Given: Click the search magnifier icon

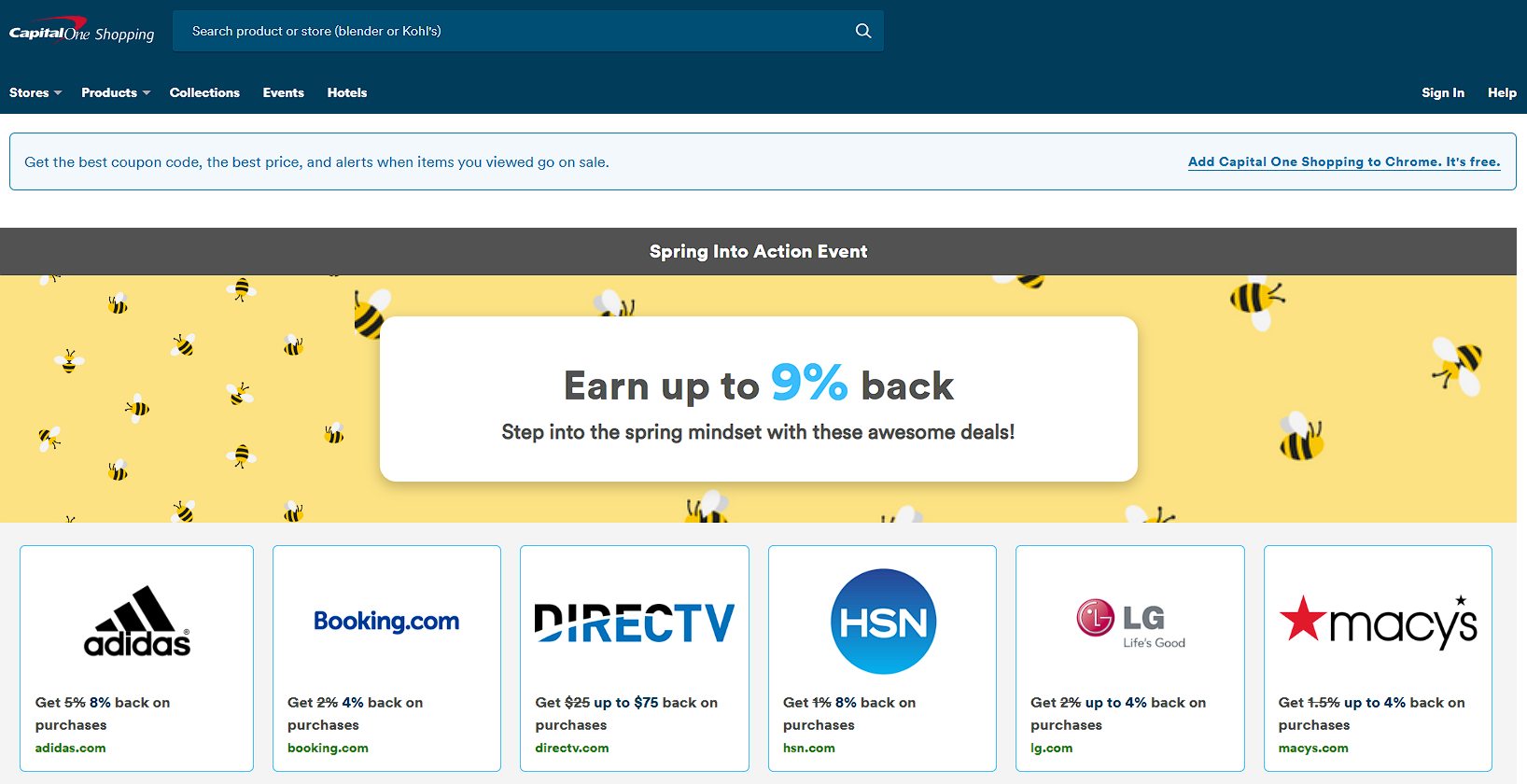Looking at the screenshot, I should point(863,31).
